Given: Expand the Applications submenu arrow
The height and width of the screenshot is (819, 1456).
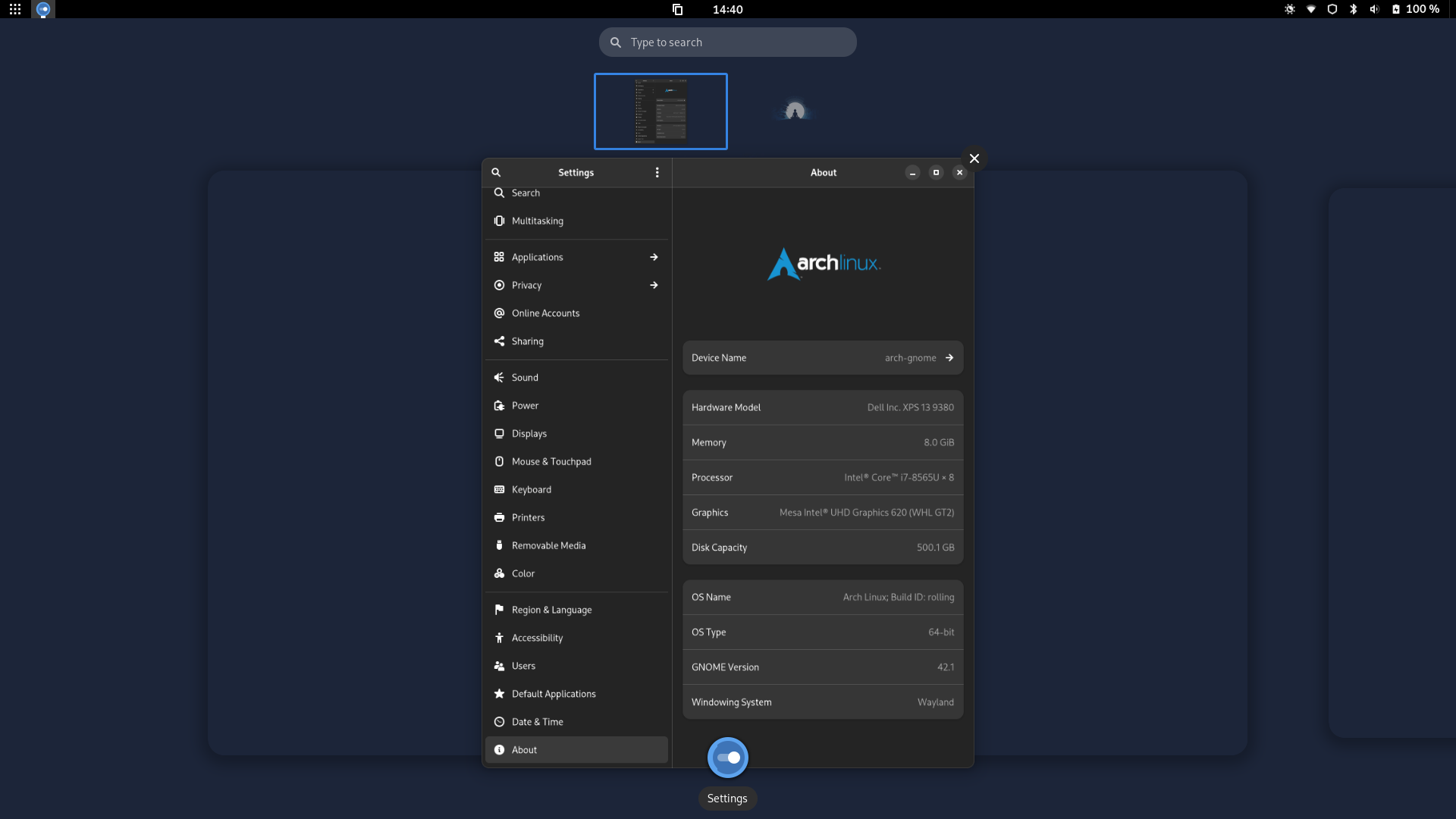Looking at the screenshot, I should pos(654,258).
